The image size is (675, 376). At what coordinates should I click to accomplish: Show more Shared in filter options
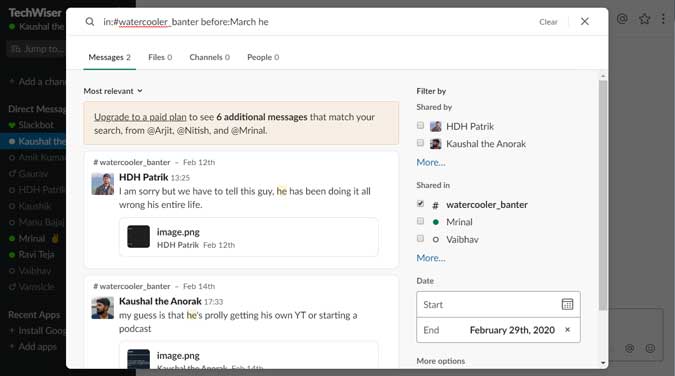pos(430,258)
